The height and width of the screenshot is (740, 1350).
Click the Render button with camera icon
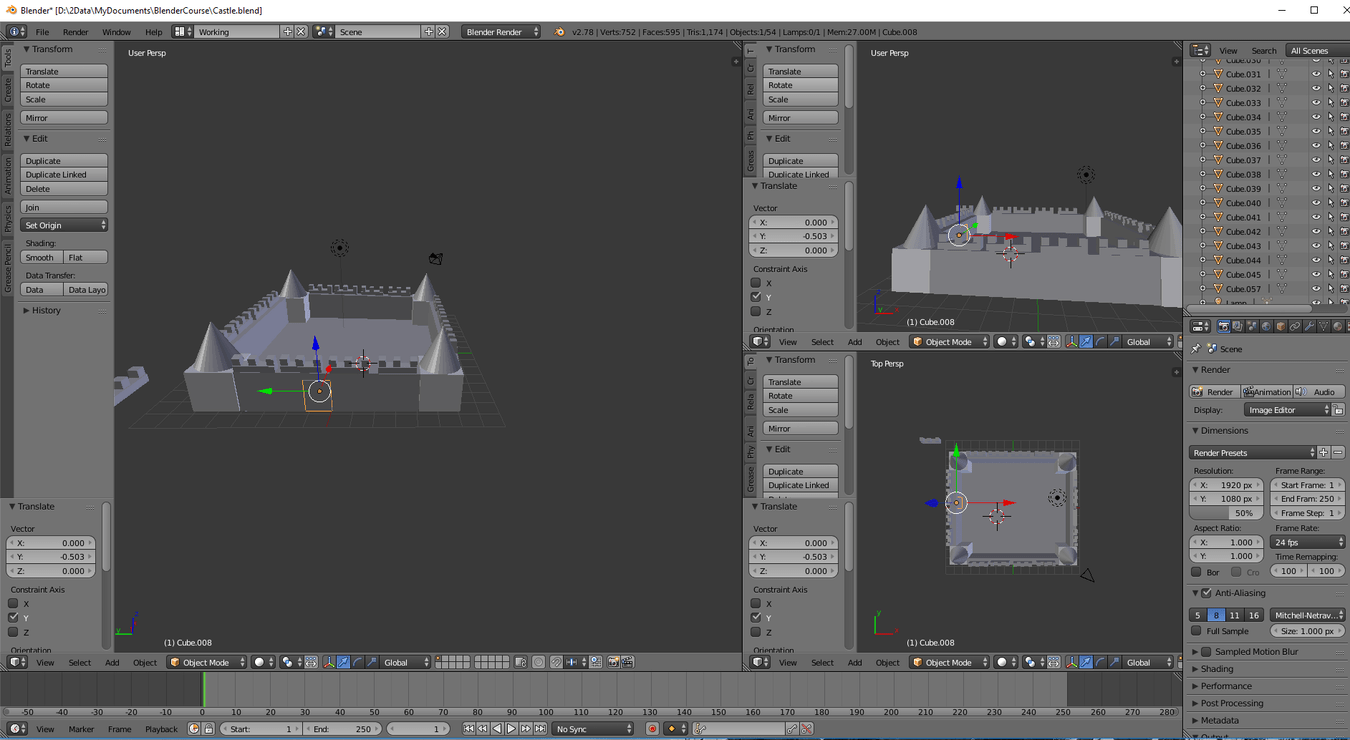click(1214, 392)
